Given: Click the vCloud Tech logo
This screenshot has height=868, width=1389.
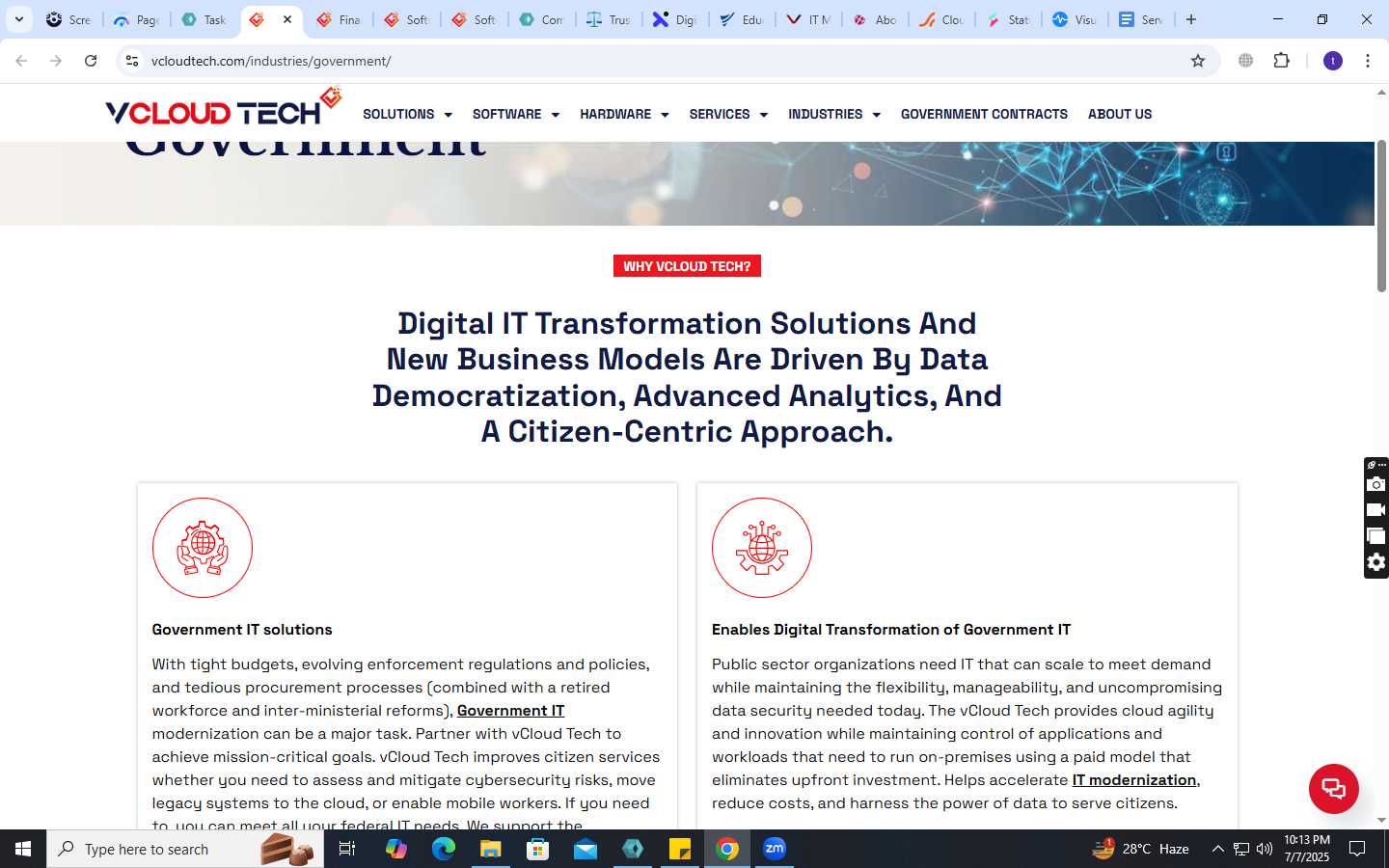Looking at the screenshot, I should point(224,108).
